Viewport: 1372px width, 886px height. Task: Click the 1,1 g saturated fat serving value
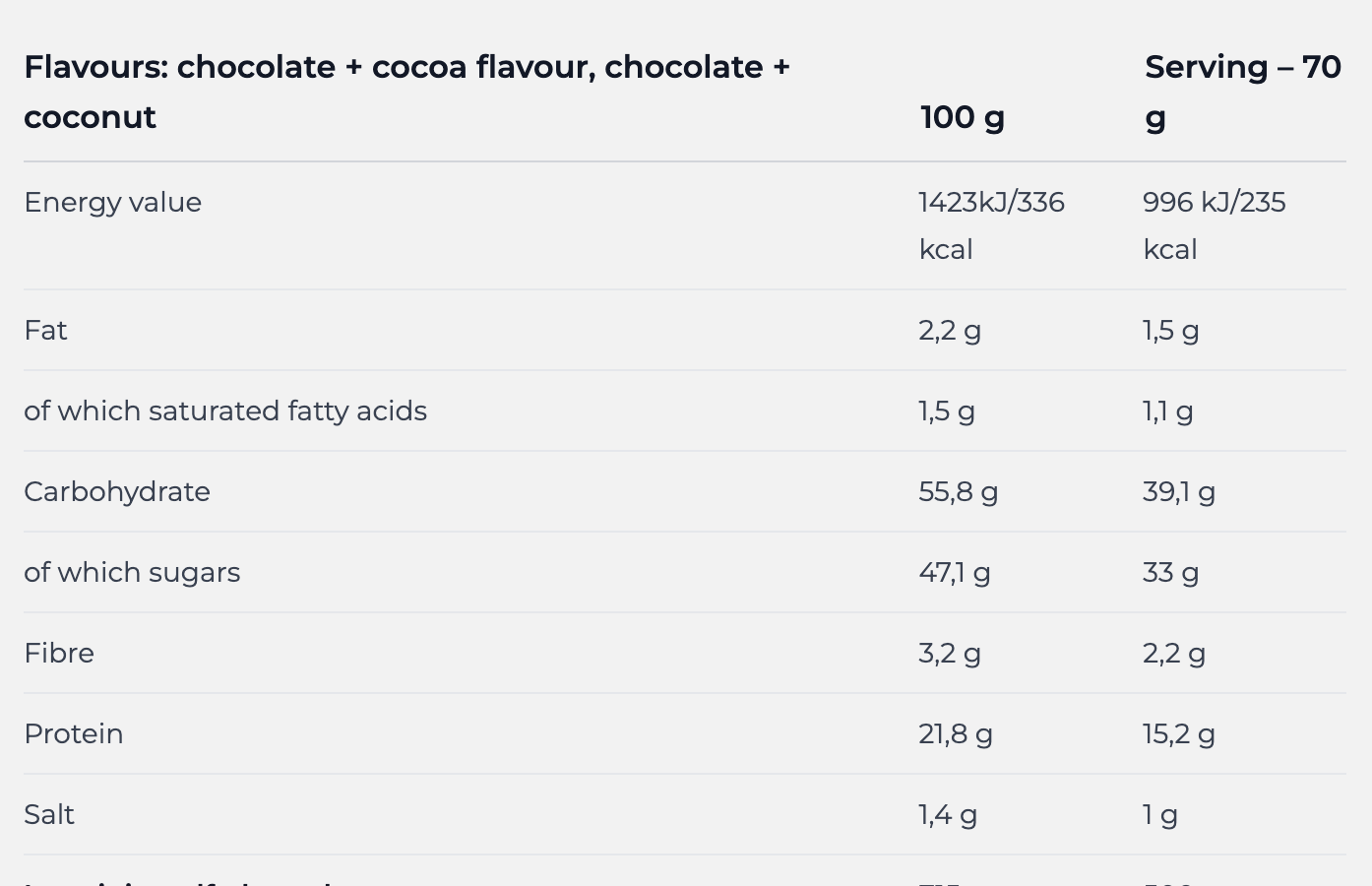[1167, 411]
